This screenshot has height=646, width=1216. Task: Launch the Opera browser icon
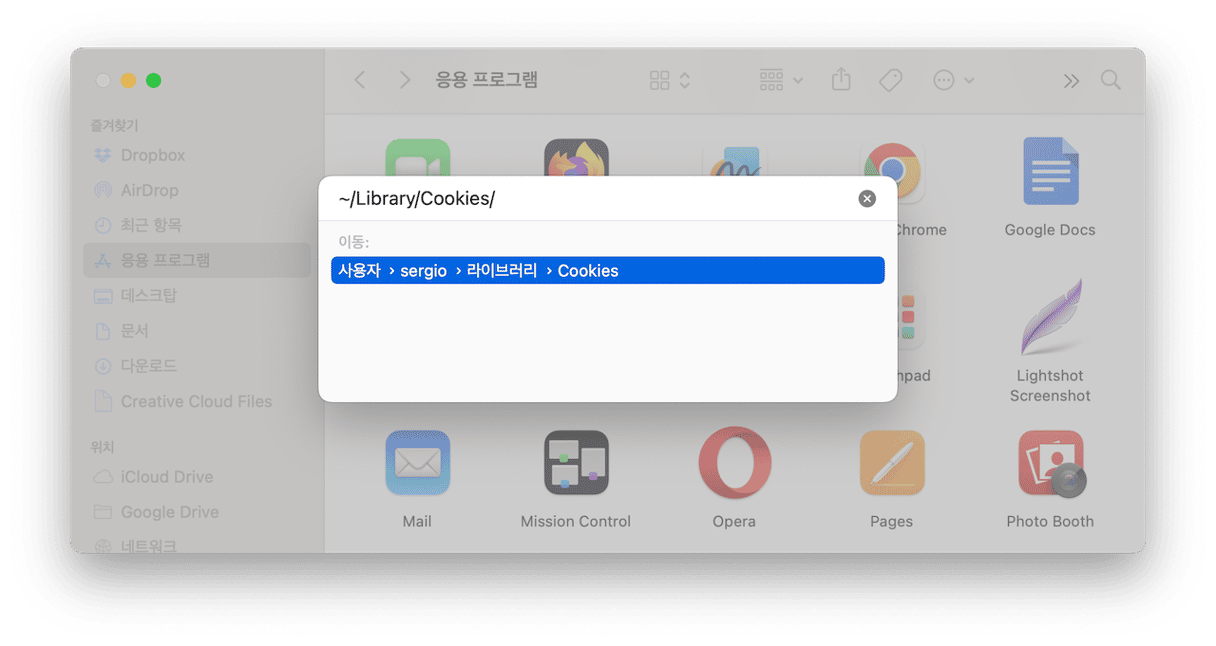tap(734, 463)
